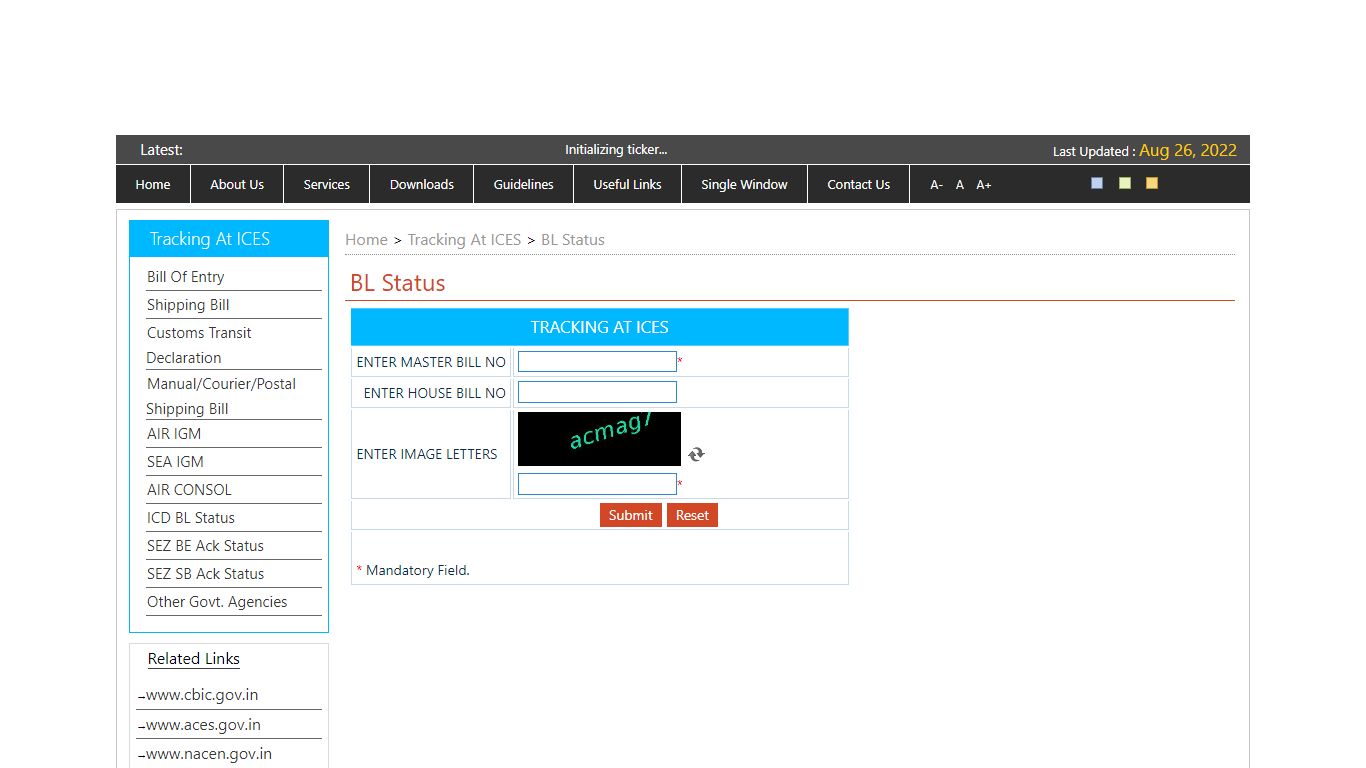Open the About Us menu

237,184
